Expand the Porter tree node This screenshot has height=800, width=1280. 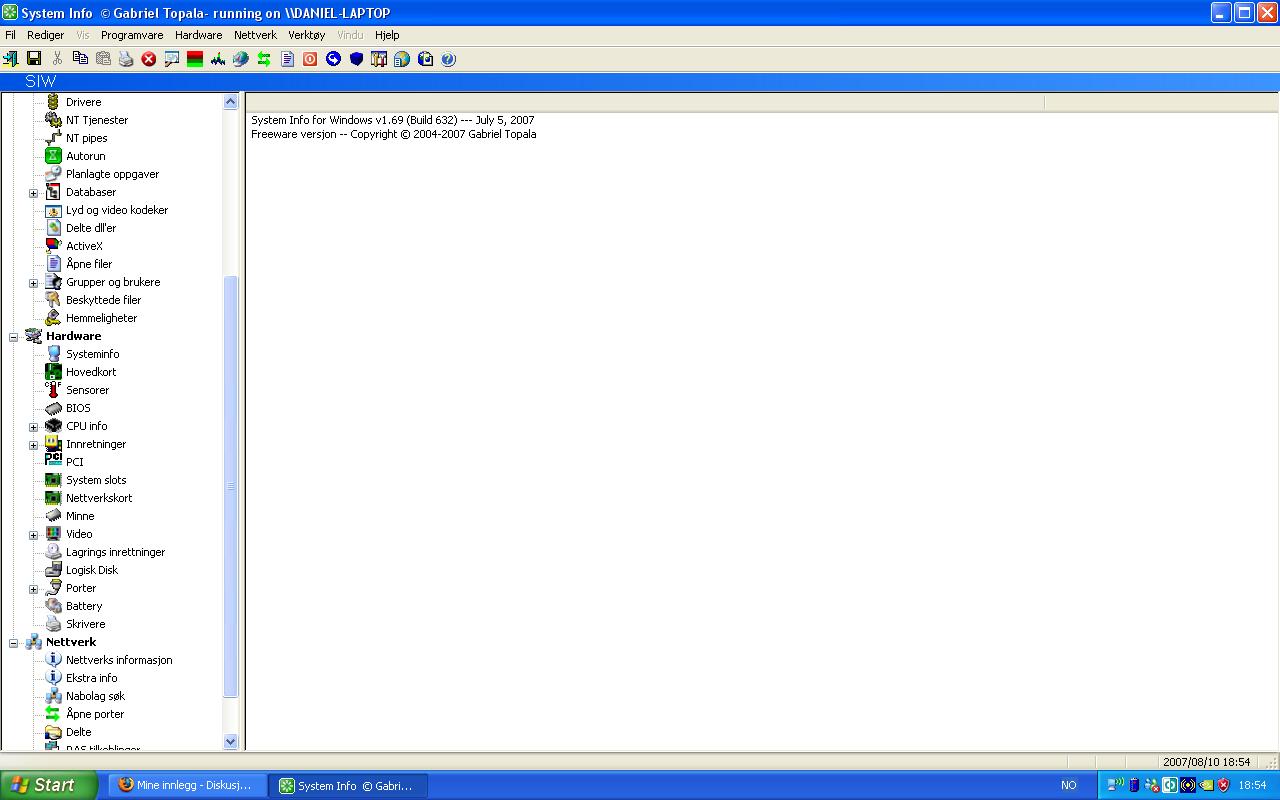pos(33,589)
